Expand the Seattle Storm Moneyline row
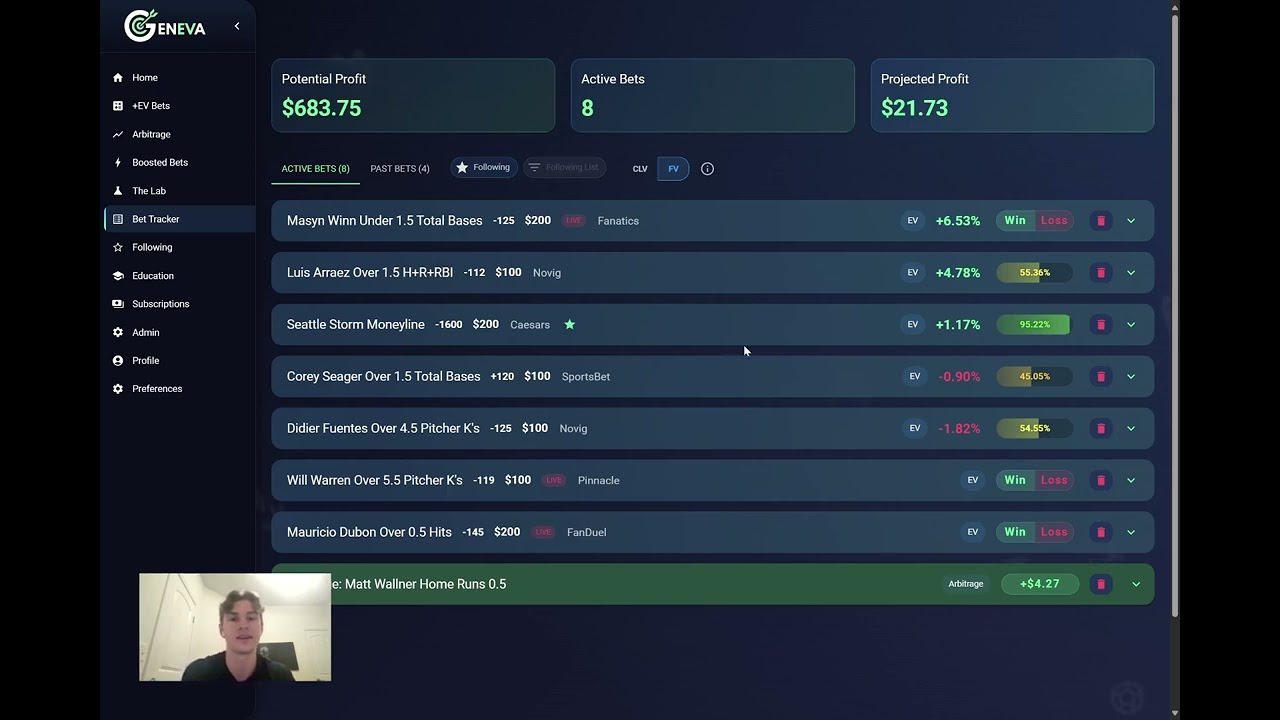The height and width of the screenshot is (720, 1280). (1131, 325)
